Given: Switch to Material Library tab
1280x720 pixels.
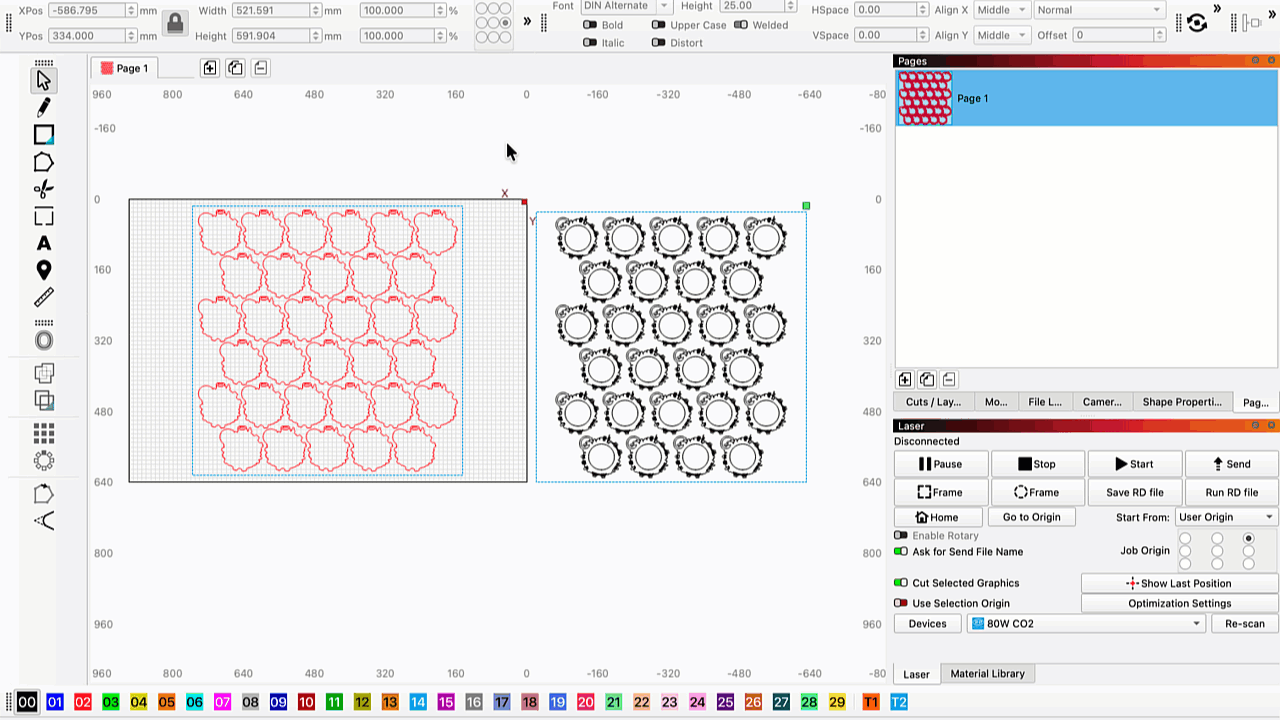Looking at the screenshot, I should pos(987,674).
